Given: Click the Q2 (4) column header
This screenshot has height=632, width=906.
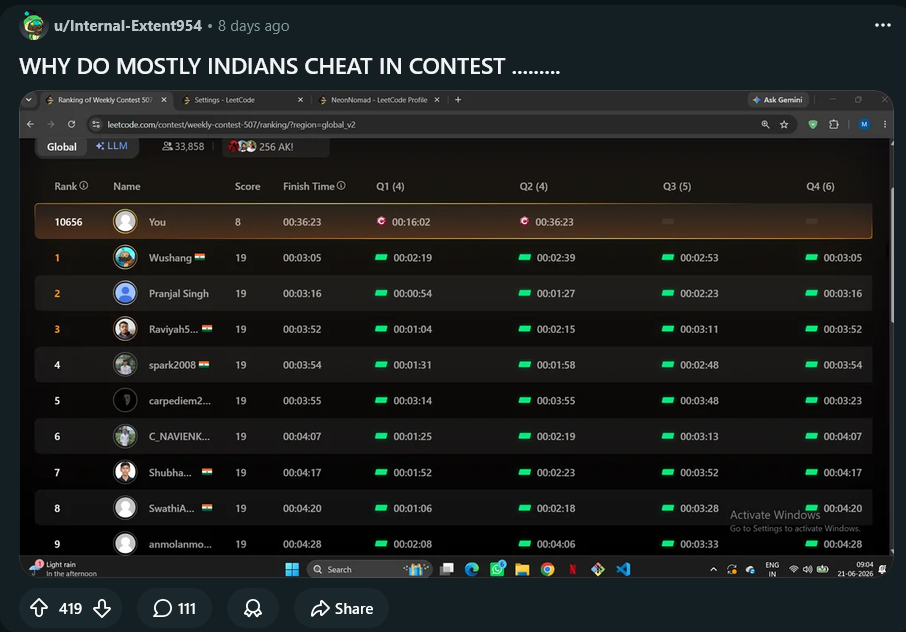Looking at the screenshot, I should click(x=533, y=187).
